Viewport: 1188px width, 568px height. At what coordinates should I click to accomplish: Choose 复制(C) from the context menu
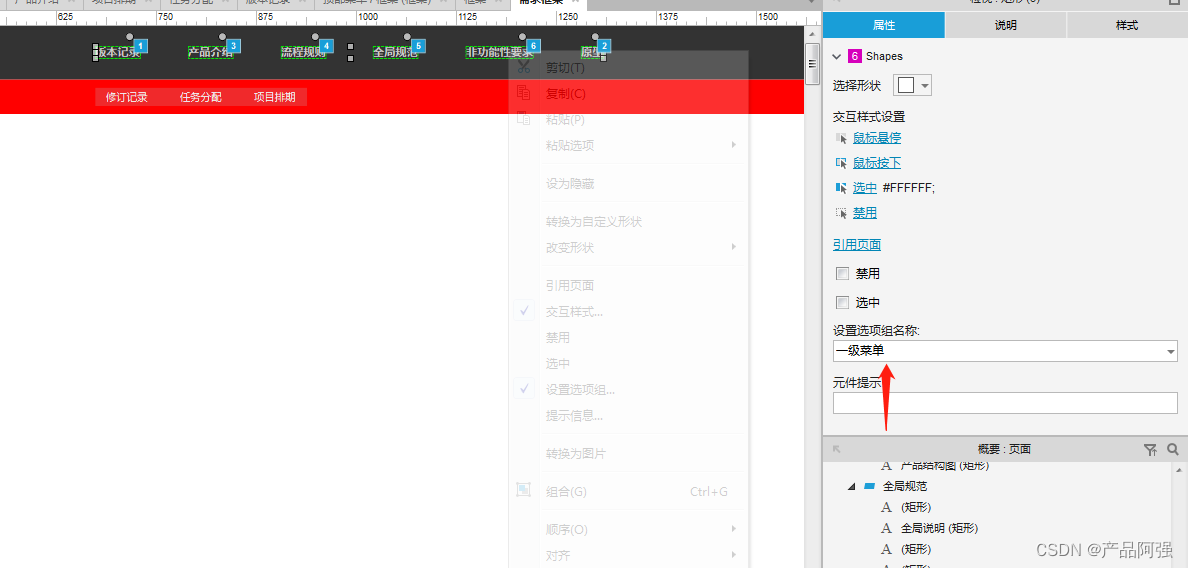[628, 94]
